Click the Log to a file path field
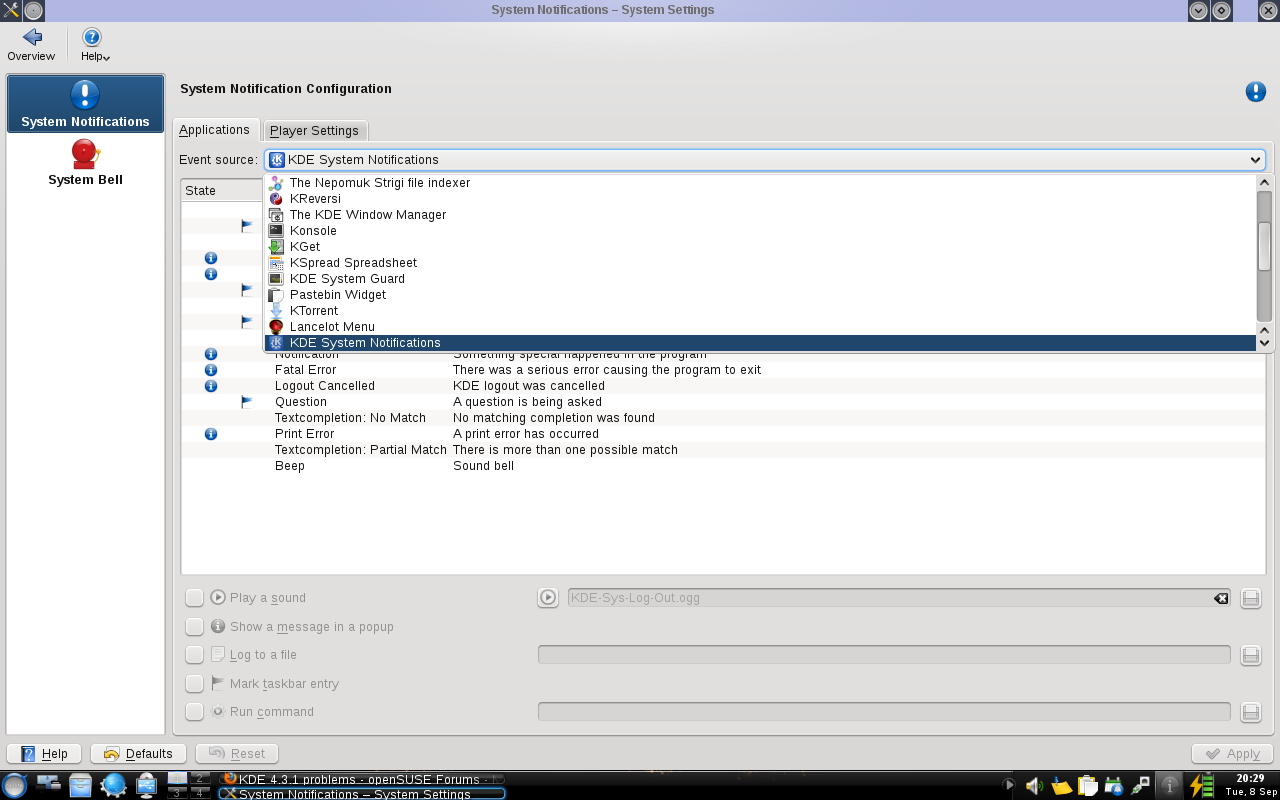The image size is (1280, 800). pos(884,655)
